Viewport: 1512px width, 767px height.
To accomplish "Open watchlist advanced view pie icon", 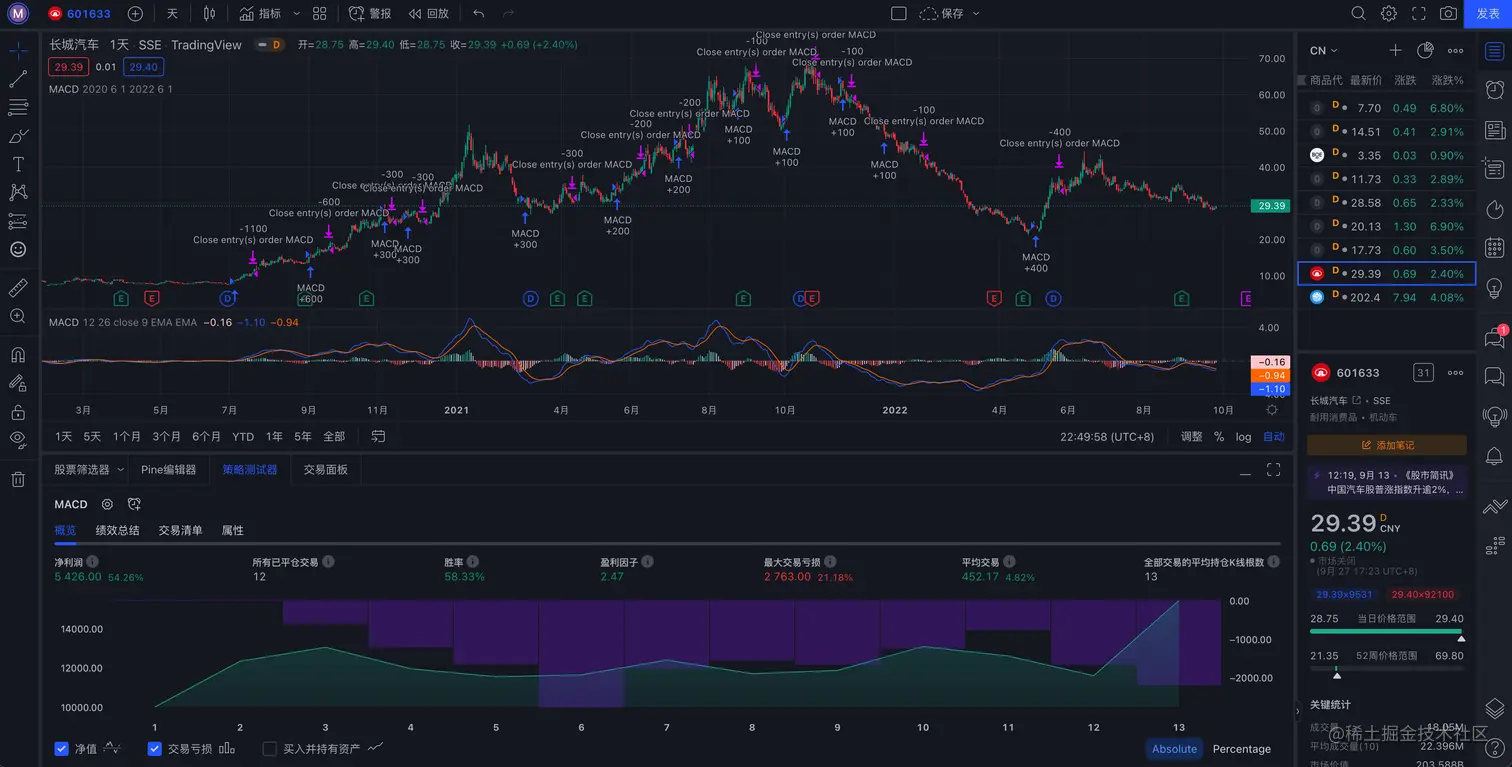I will coord(1425,50).
